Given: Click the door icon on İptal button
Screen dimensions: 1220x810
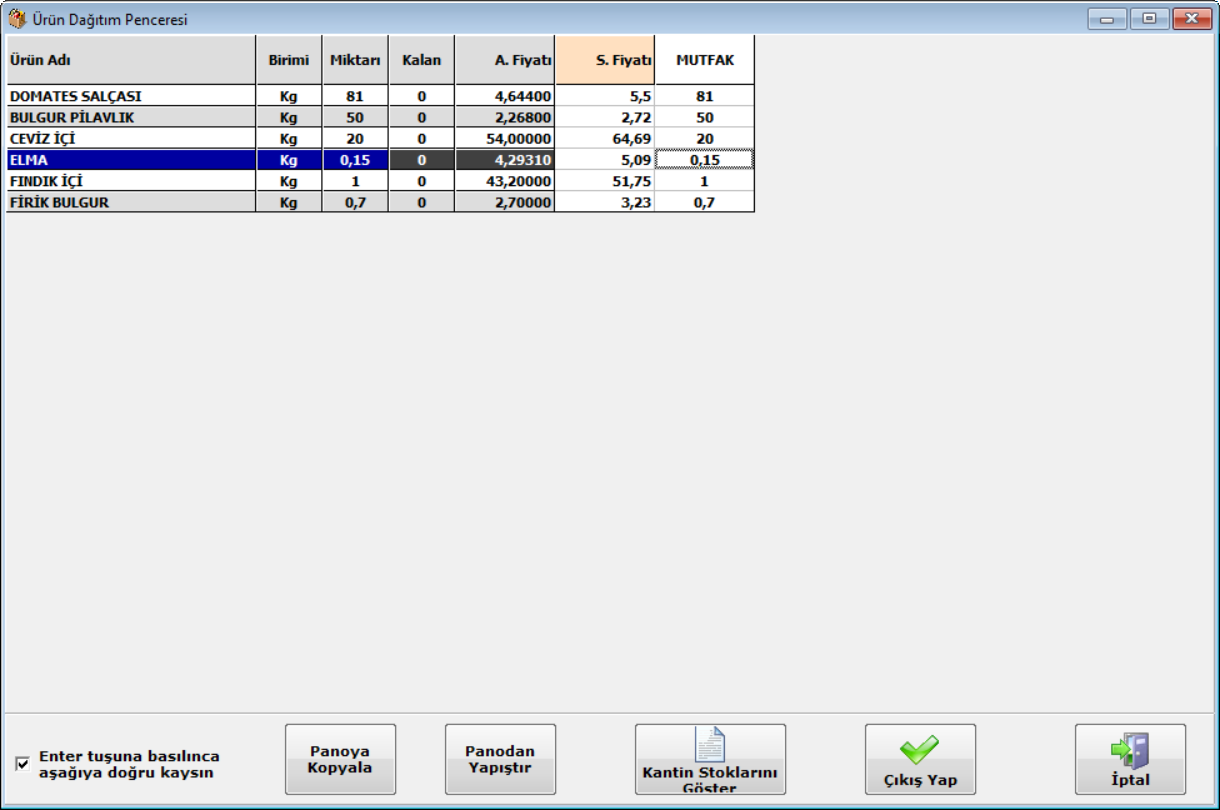Looking at the screenshot, I should (x=1130, y=749).
